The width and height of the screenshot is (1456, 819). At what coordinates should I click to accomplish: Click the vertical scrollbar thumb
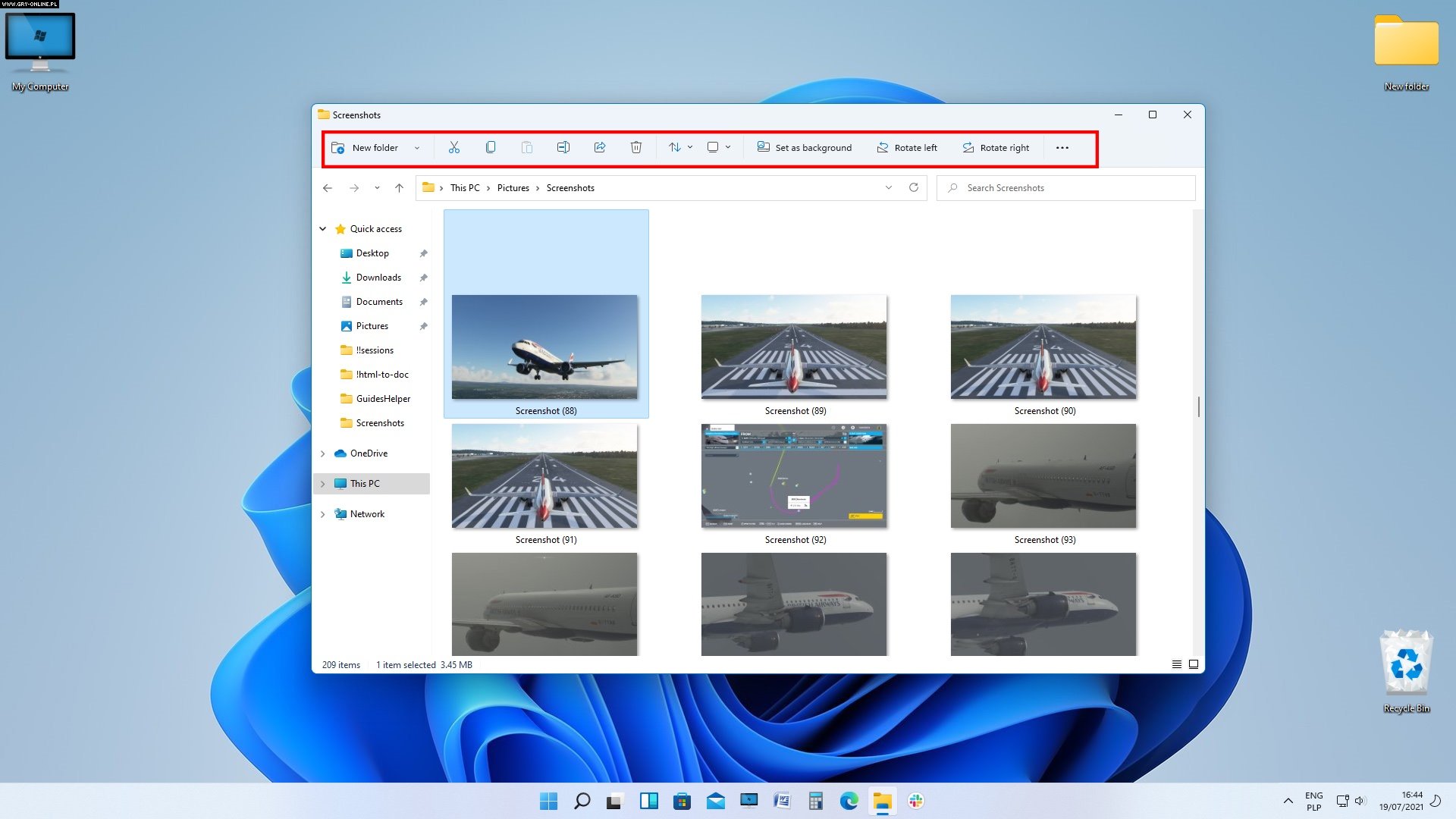point(1198,407)
